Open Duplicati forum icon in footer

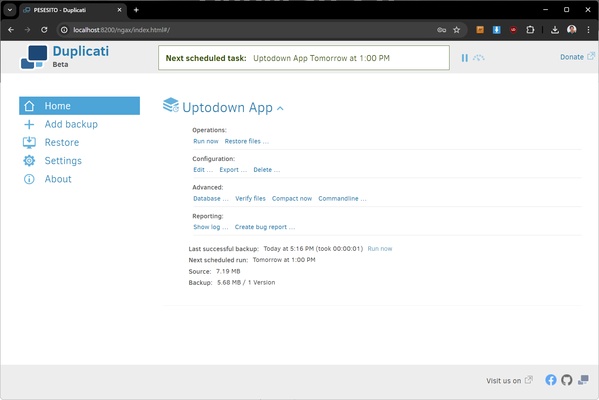[x=583, y=380]
